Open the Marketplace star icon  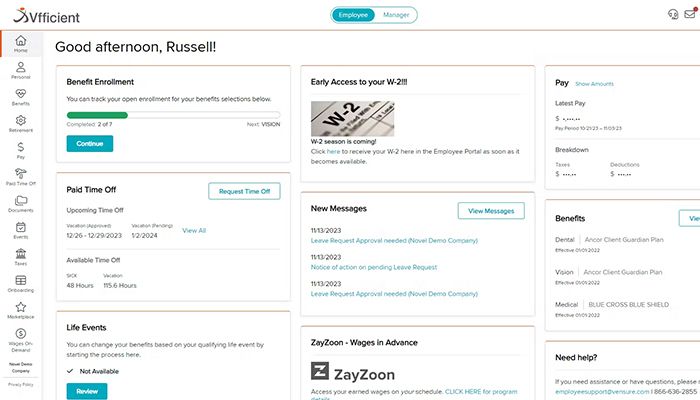coord(20,310)
